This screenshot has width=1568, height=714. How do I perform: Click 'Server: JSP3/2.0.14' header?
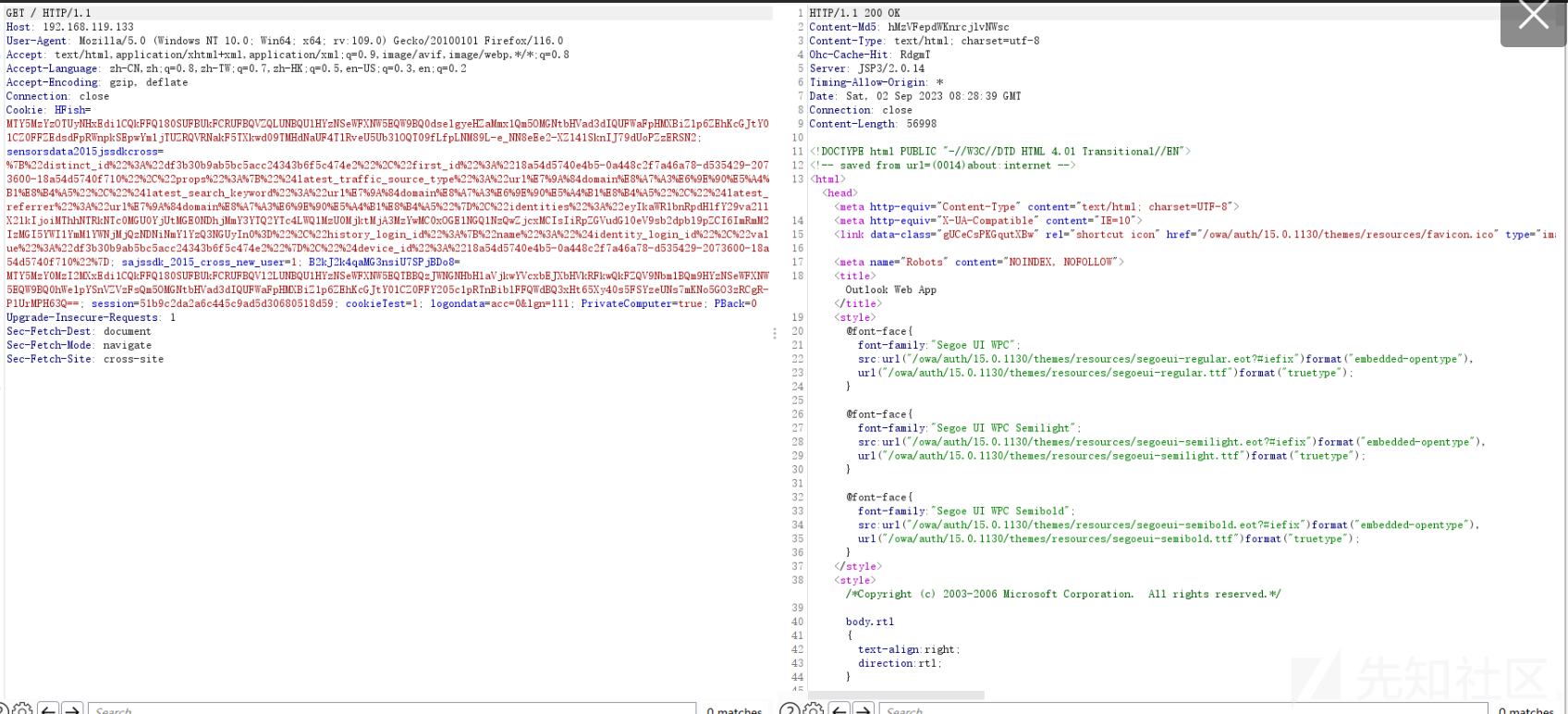tap(866, 68)
